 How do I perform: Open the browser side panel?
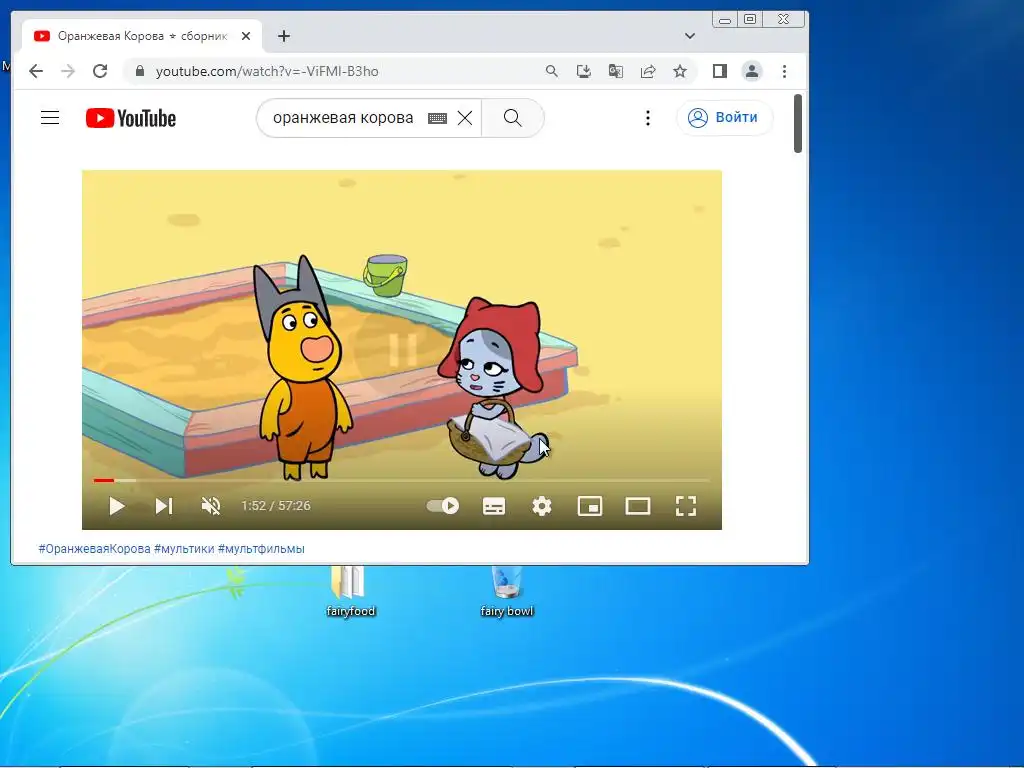point(720,71)
